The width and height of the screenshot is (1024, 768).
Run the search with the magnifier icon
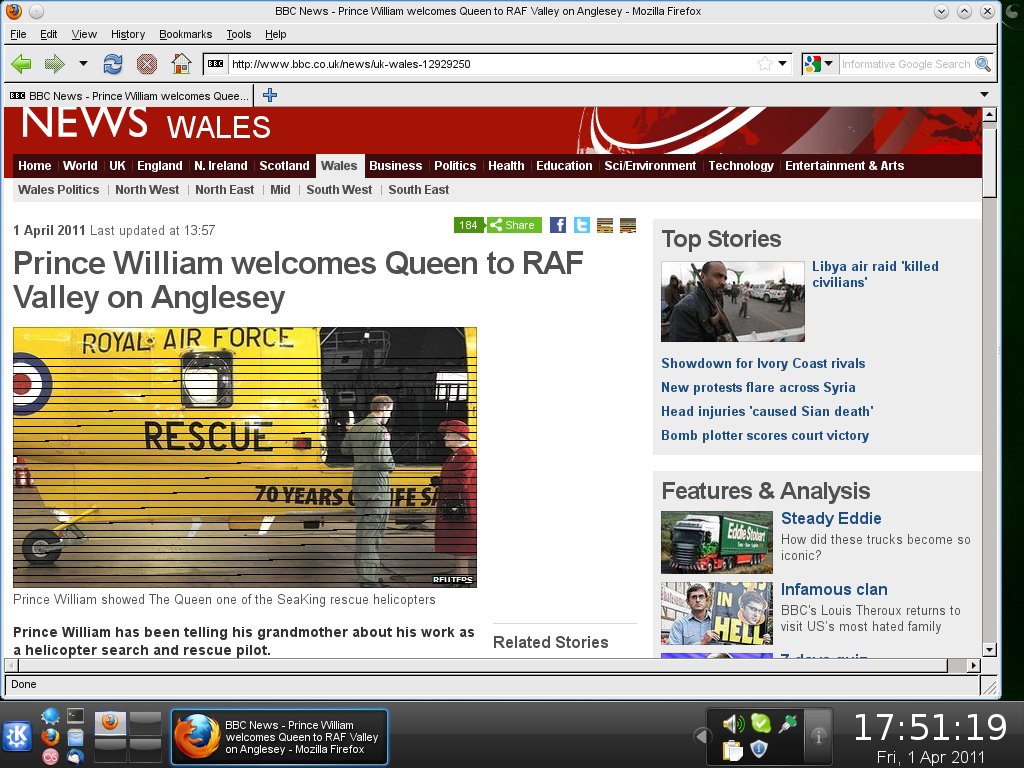click(983, 64)
